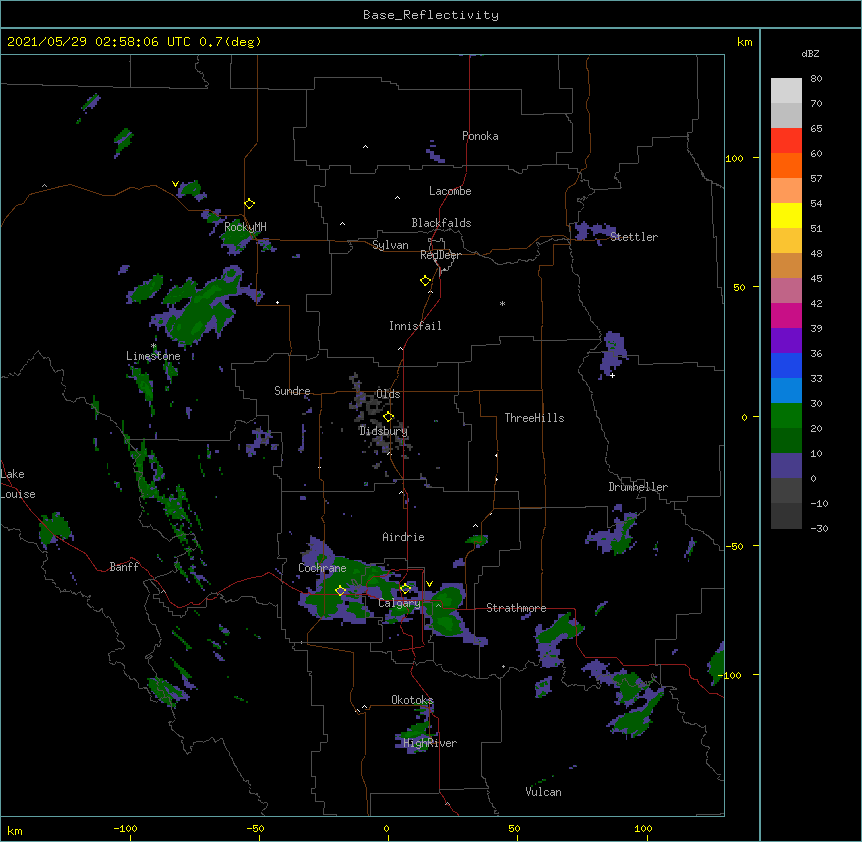Click the white caret marker north of Airdrie
The height and width of the screenshot is (842, 862).
click(401, 492)
